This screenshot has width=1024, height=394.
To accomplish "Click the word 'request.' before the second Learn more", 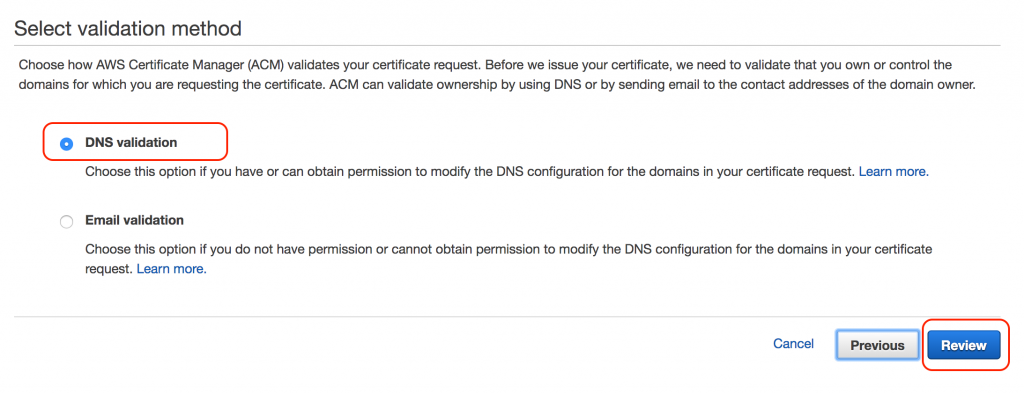I will click(x=108, y=269).
